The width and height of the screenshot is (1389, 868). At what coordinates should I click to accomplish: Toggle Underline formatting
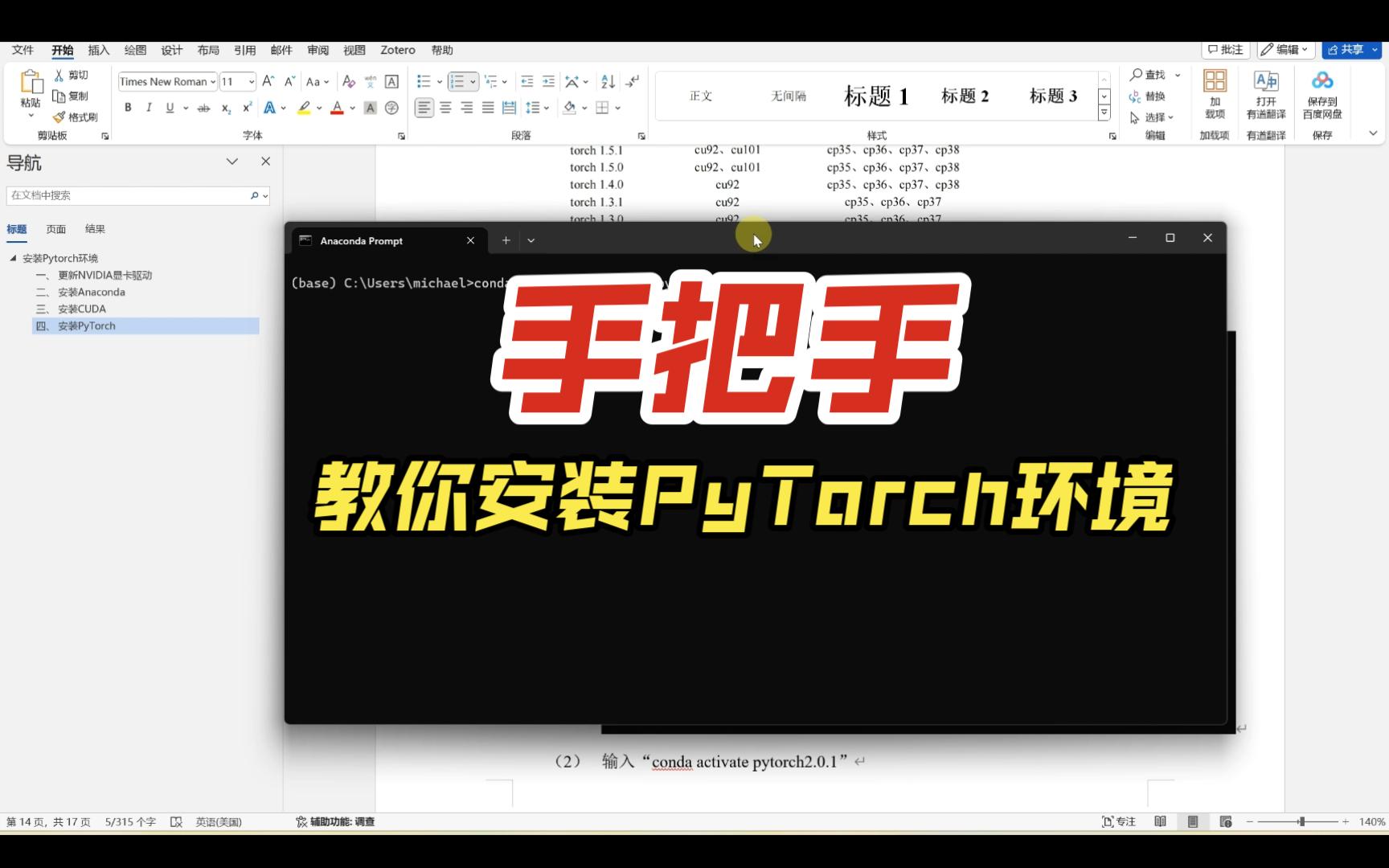(x=170, y=108)
